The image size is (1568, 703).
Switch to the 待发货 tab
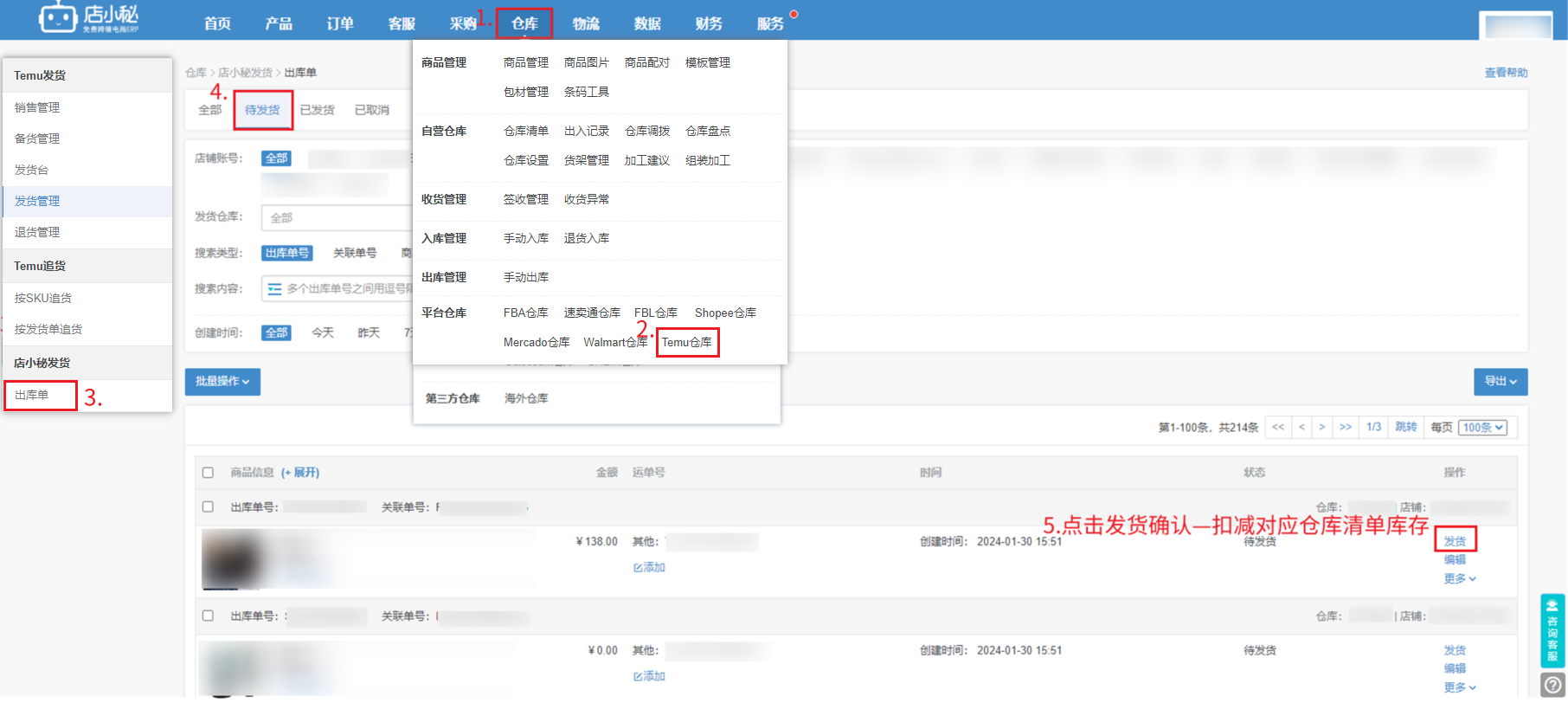point(262,110)
